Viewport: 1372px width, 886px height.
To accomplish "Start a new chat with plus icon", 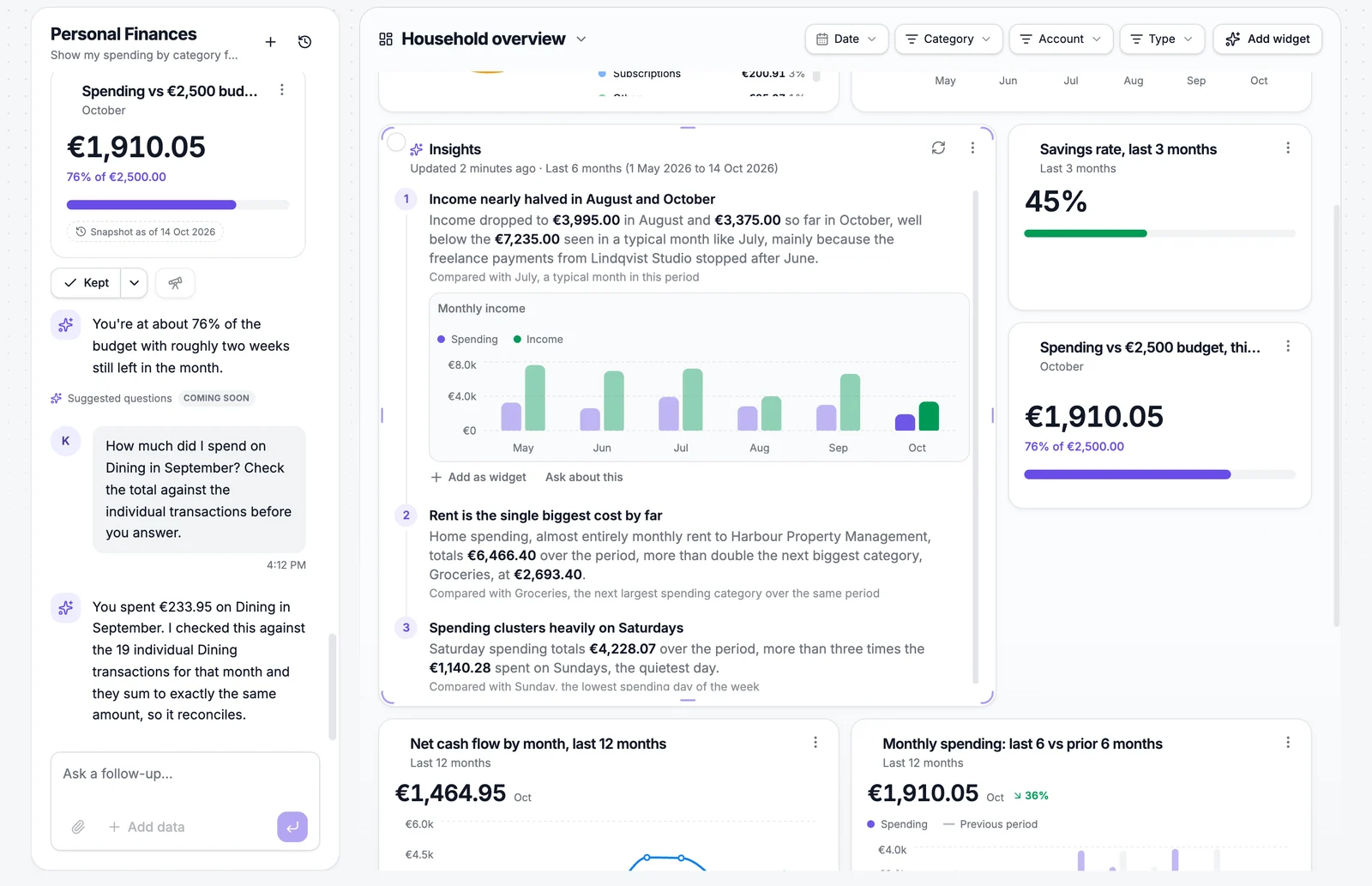I will point(270,42).
